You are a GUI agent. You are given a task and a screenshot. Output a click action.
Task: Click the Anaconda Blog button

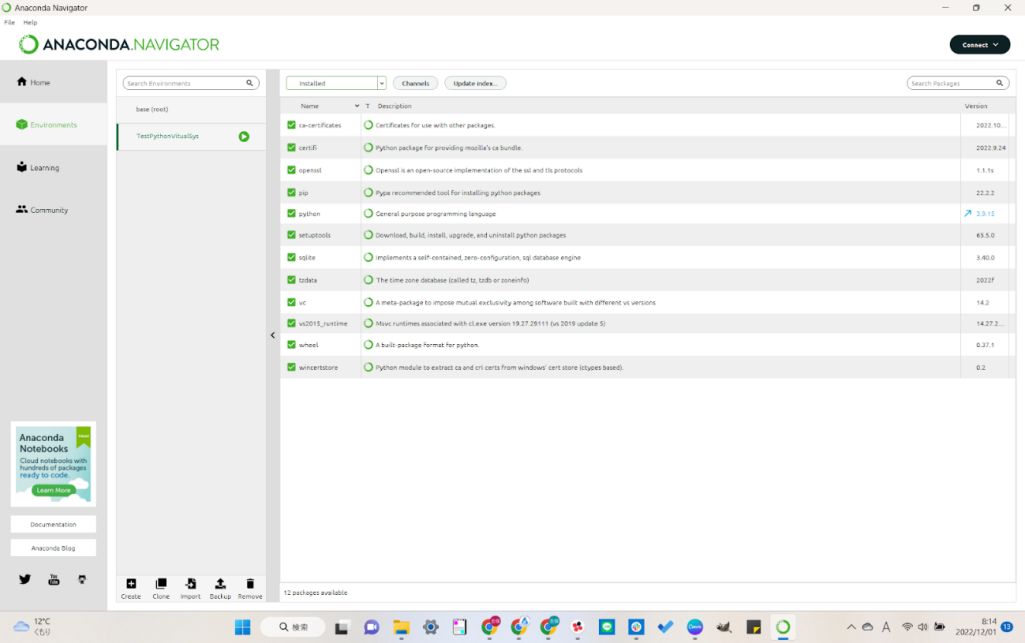coord(53,548)
